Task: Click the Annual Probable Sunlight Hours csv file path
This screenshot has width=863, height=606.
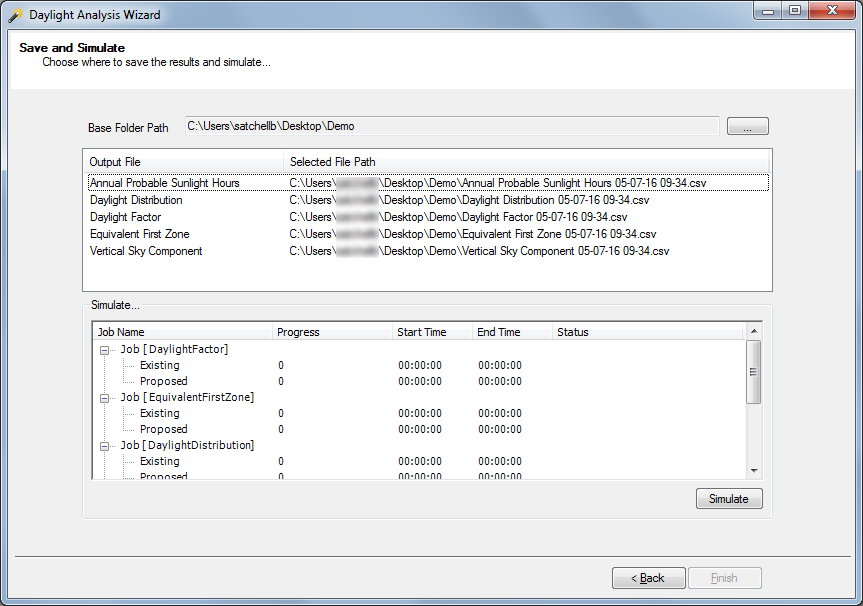Action: (498, 183)
